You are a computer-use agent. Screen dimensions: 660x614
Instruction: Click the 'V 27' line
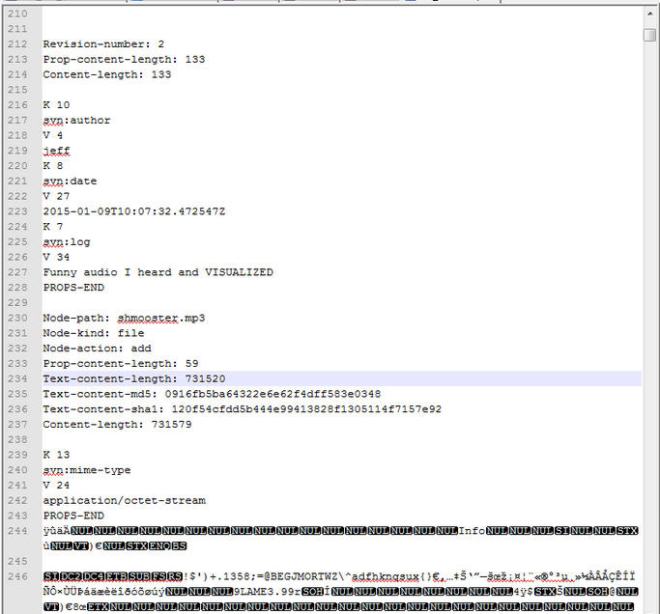click(56, 196)
